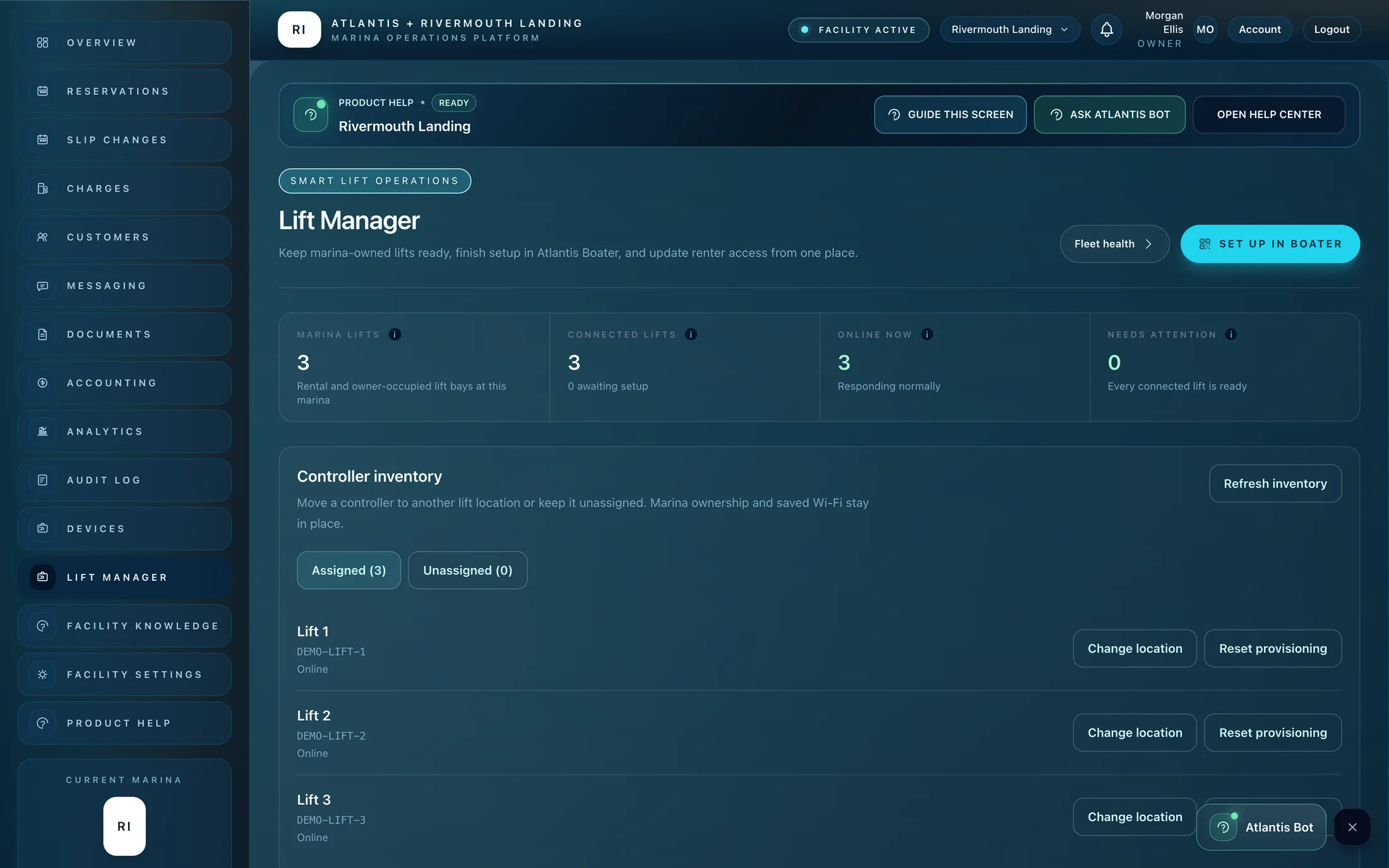
Task: Click Set Up In Boater button
Action: 1270,244
